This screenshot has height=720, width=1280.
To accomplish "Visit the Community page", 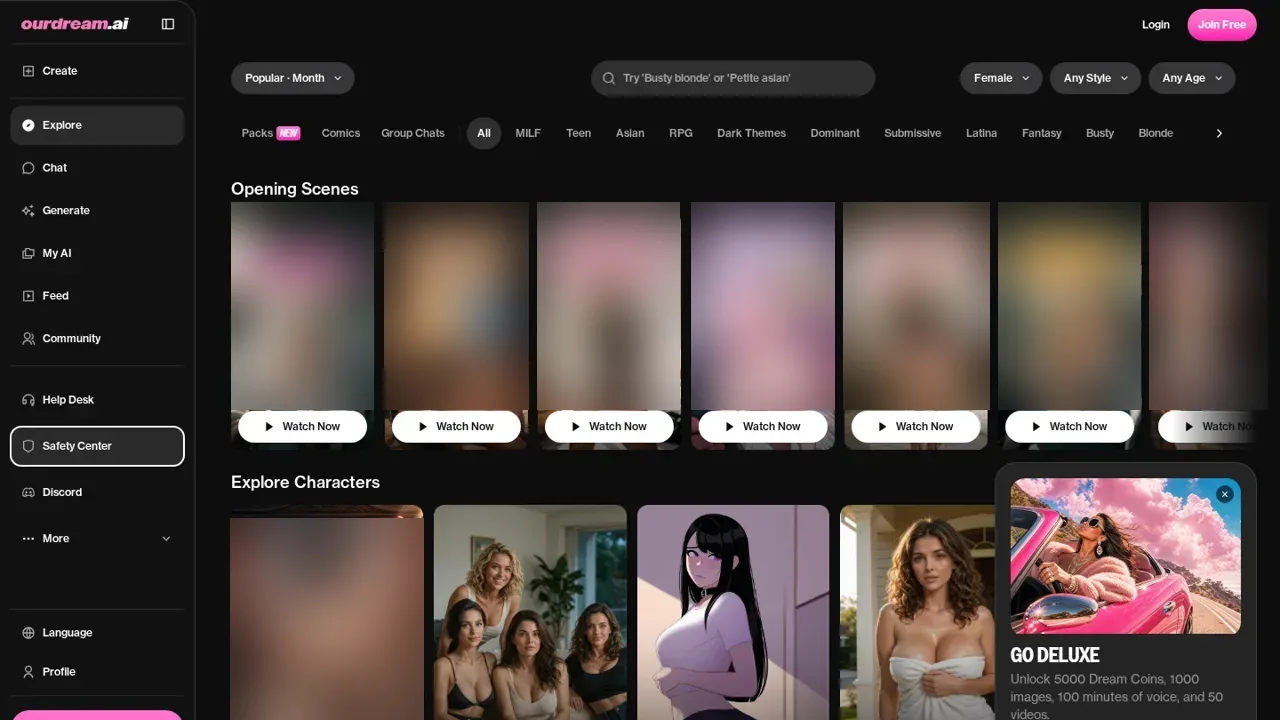I will (x=97, y=339).
